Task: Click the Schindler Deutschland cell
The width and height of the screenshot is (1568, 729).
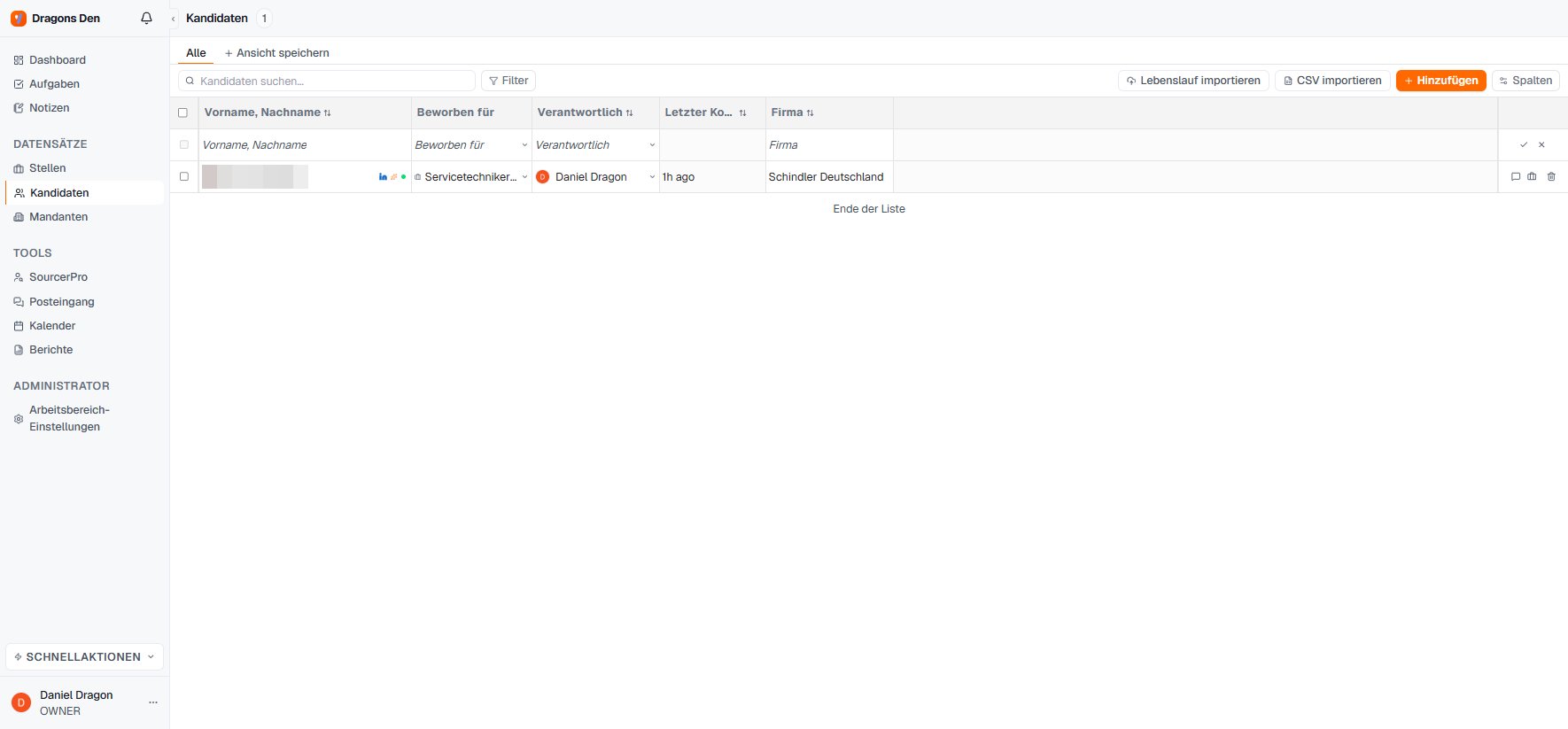Action: coord(829,177)
